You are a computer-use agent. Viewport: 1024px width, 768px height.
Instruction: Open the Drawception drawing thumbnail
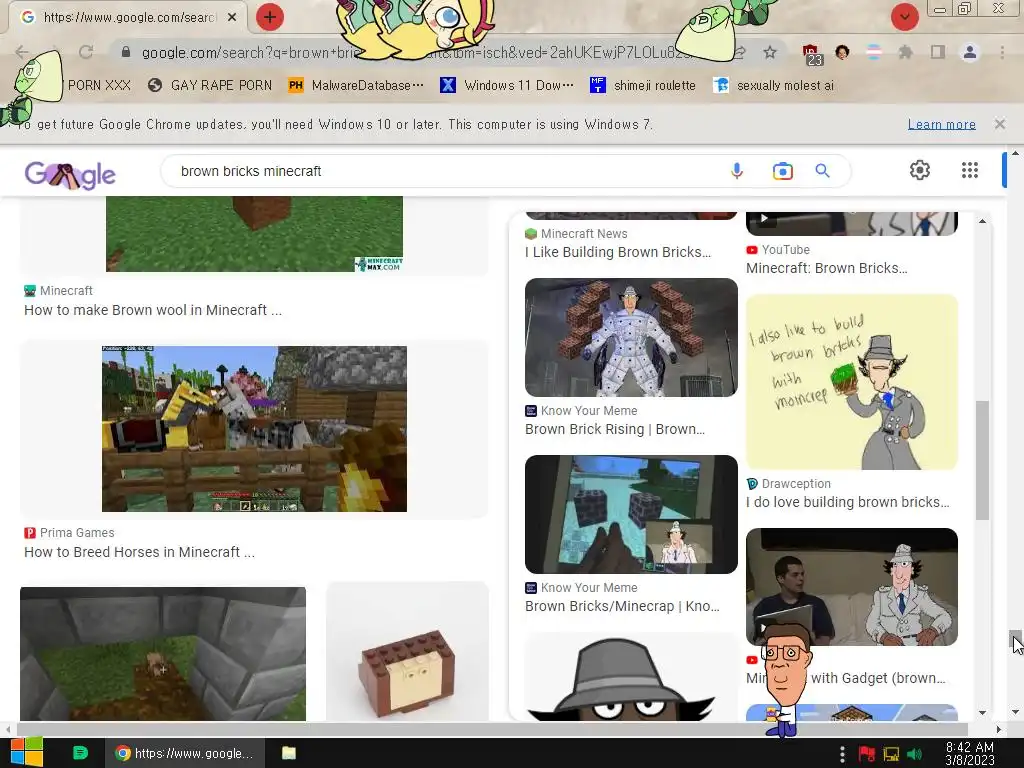click(x=852, y=382)
